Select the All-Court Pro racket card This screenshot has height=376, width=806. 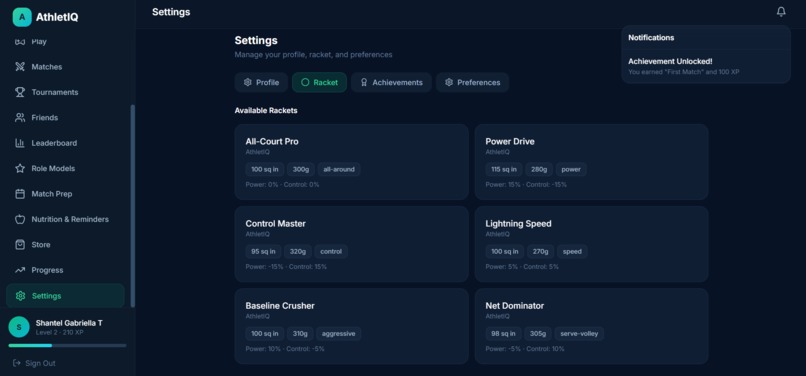(352, 162)
